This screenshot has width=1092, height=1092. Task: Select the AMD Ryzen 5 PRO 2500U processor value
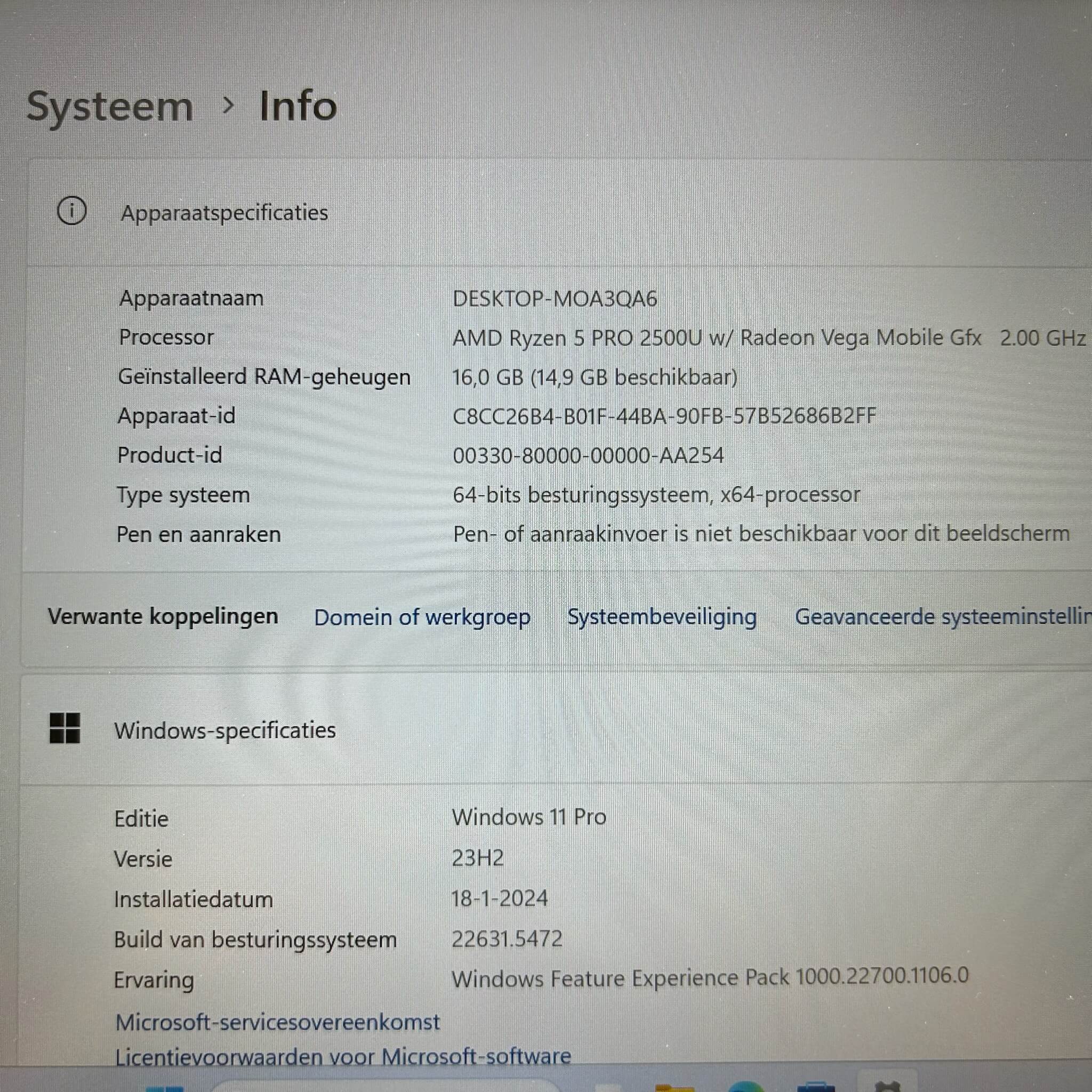coord(769,338)
